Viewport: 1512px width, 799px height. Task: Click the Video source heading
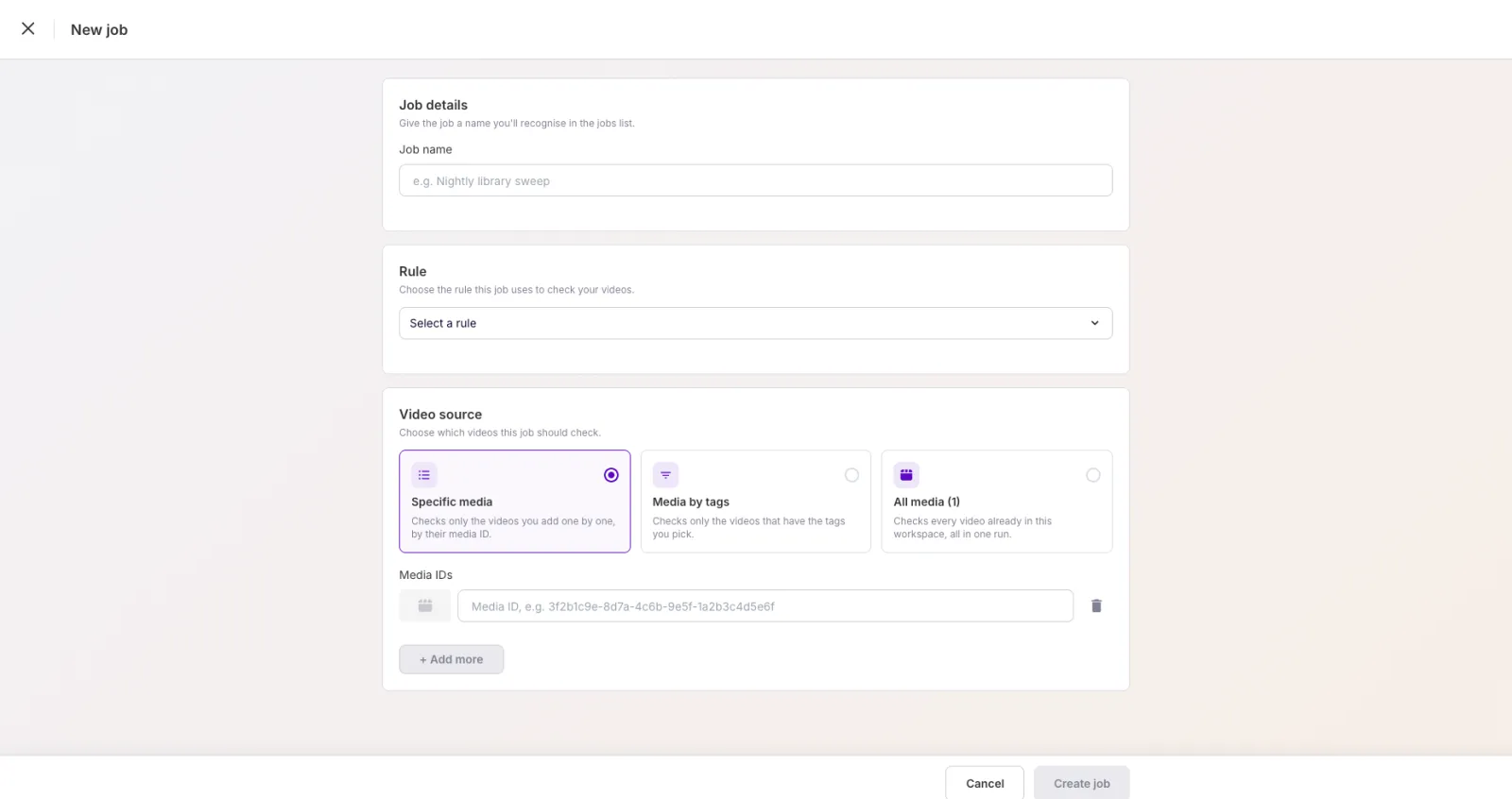(x=440, y=415)
